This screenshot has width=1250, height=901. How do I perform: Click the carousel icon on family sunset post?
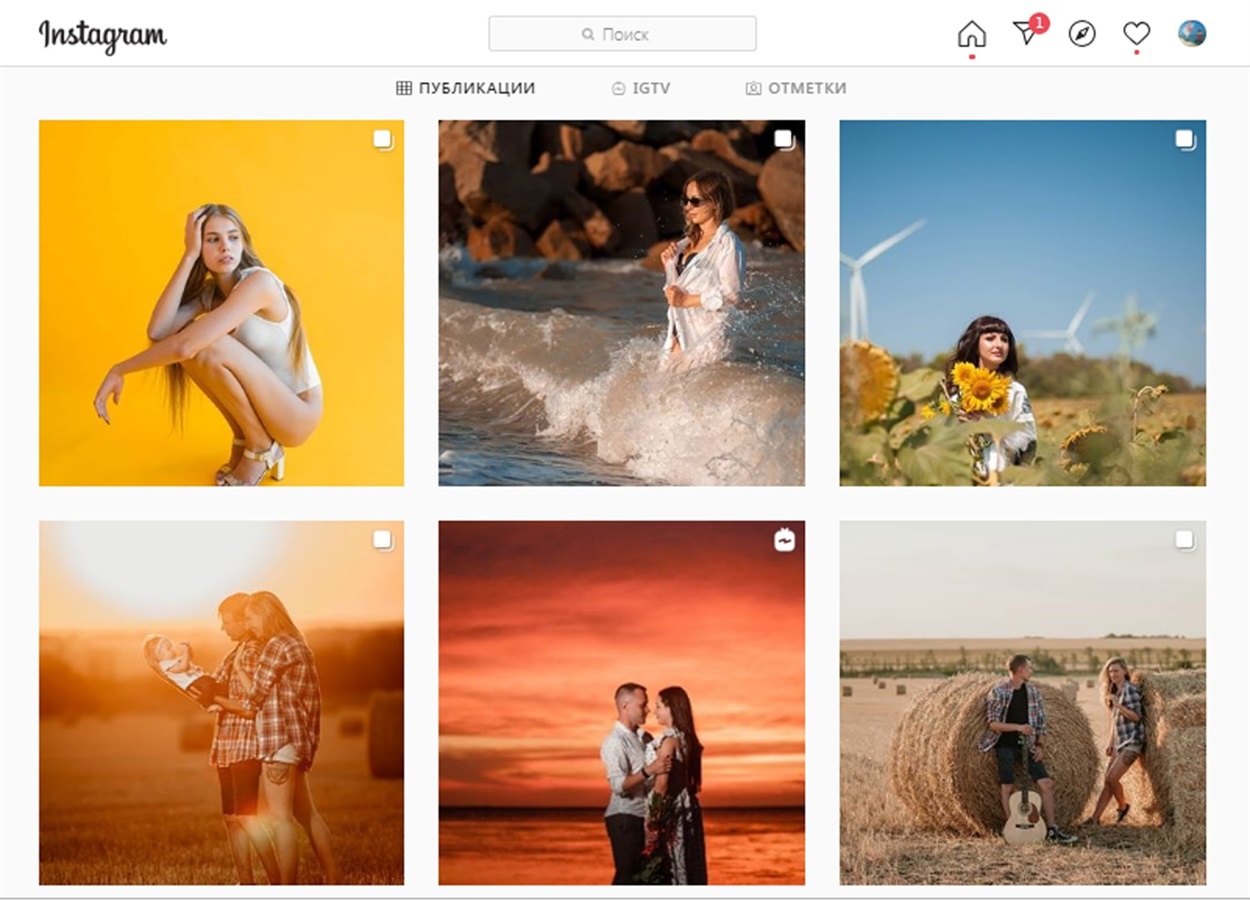tap(383, 540)
